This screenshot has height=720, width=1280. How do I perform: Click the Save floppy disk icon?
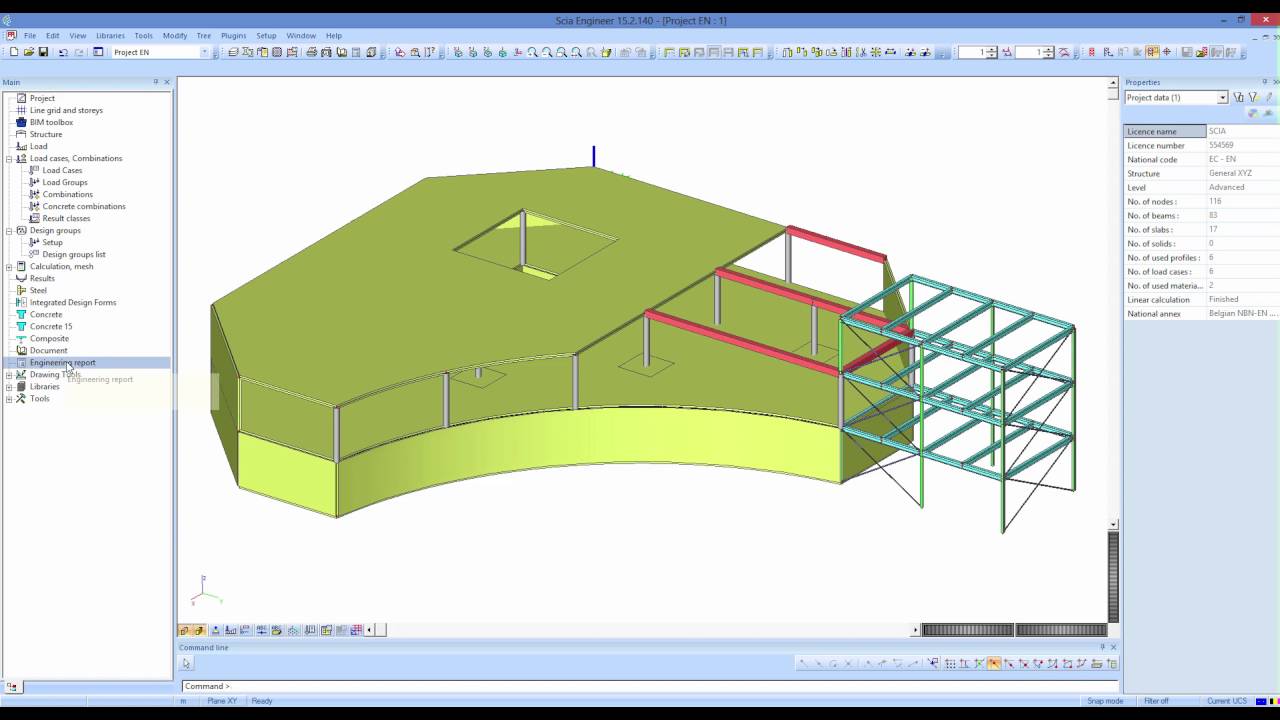pyautogui.click(x=43, y=52)
